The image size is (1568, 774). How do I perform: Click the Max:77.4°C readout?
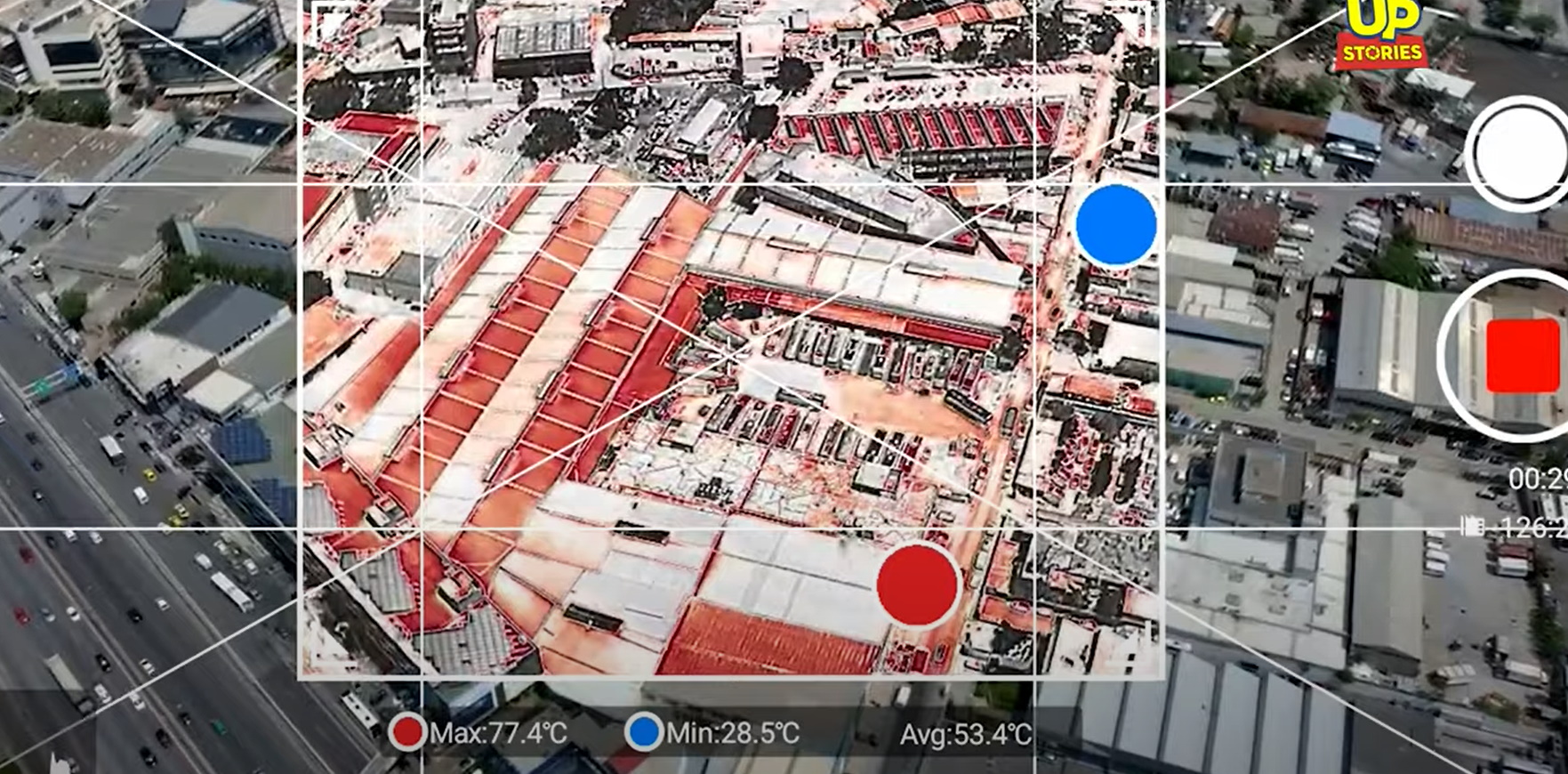point(498,733)
